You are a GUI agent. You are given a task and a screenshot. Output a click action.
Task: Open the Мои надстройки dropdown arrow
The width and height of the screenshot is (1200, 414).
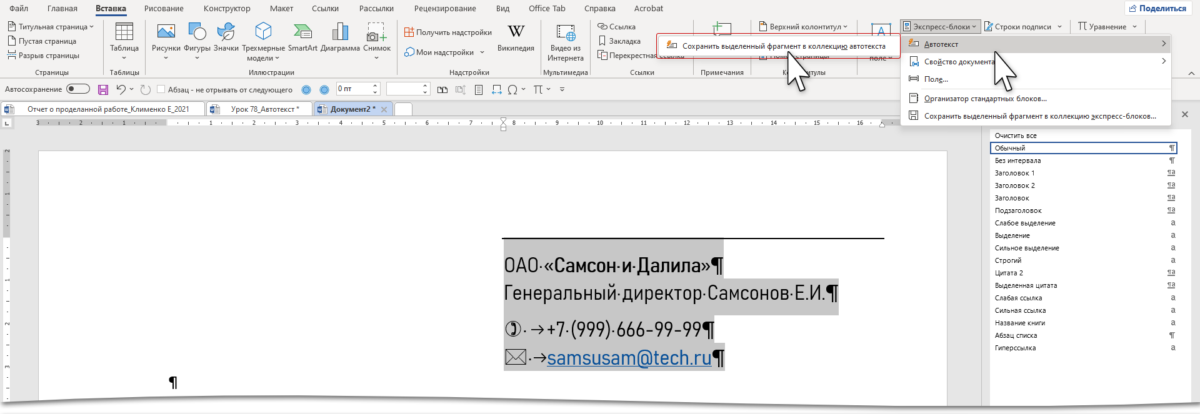pyautogui.click(x=482, y=51)
